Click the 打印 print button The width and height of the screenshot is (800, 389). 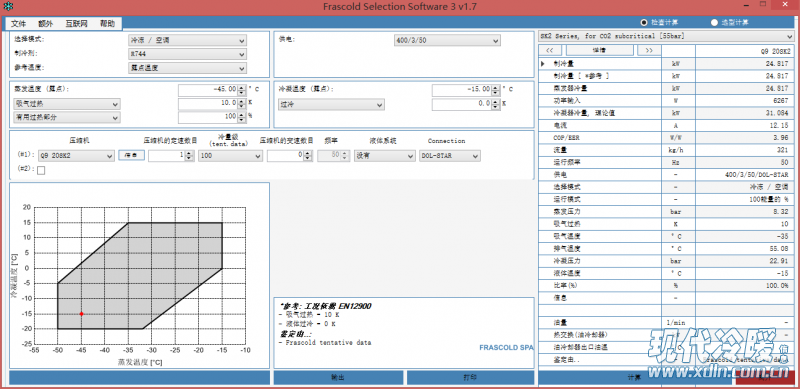470,378
